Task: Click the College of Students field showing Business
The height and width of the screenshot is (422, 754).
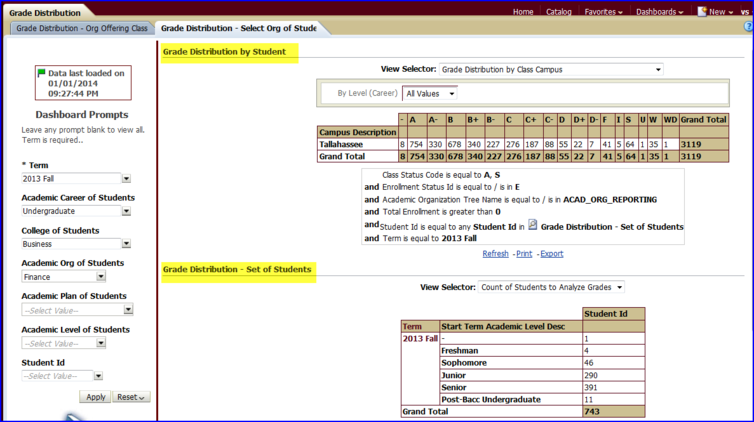Action: (71, 244)
